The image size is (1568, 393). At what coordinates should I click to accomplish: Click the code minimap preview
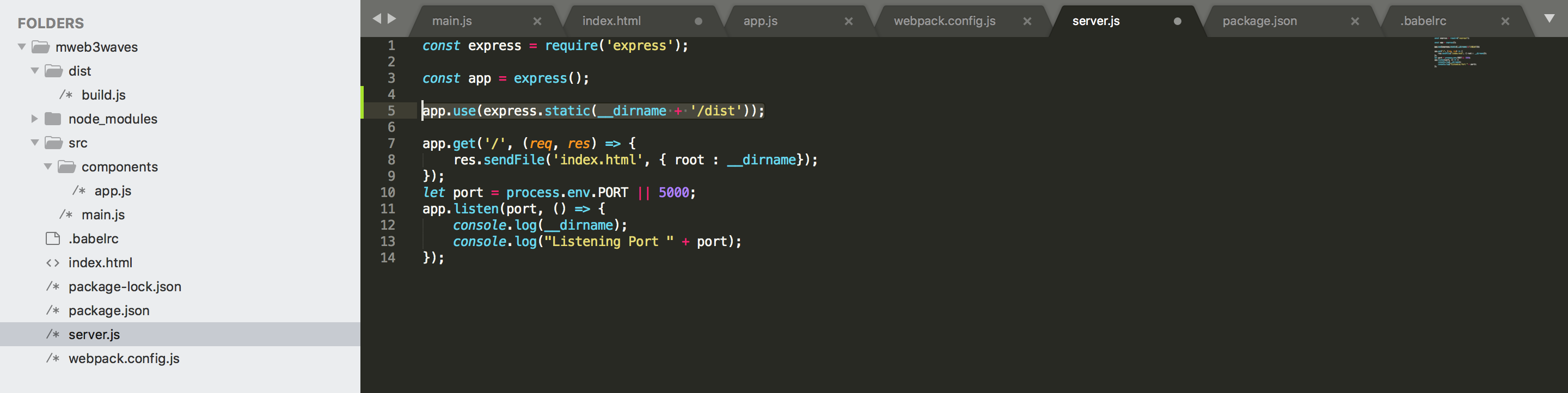pyautogui.click(x=1461, y=52)
